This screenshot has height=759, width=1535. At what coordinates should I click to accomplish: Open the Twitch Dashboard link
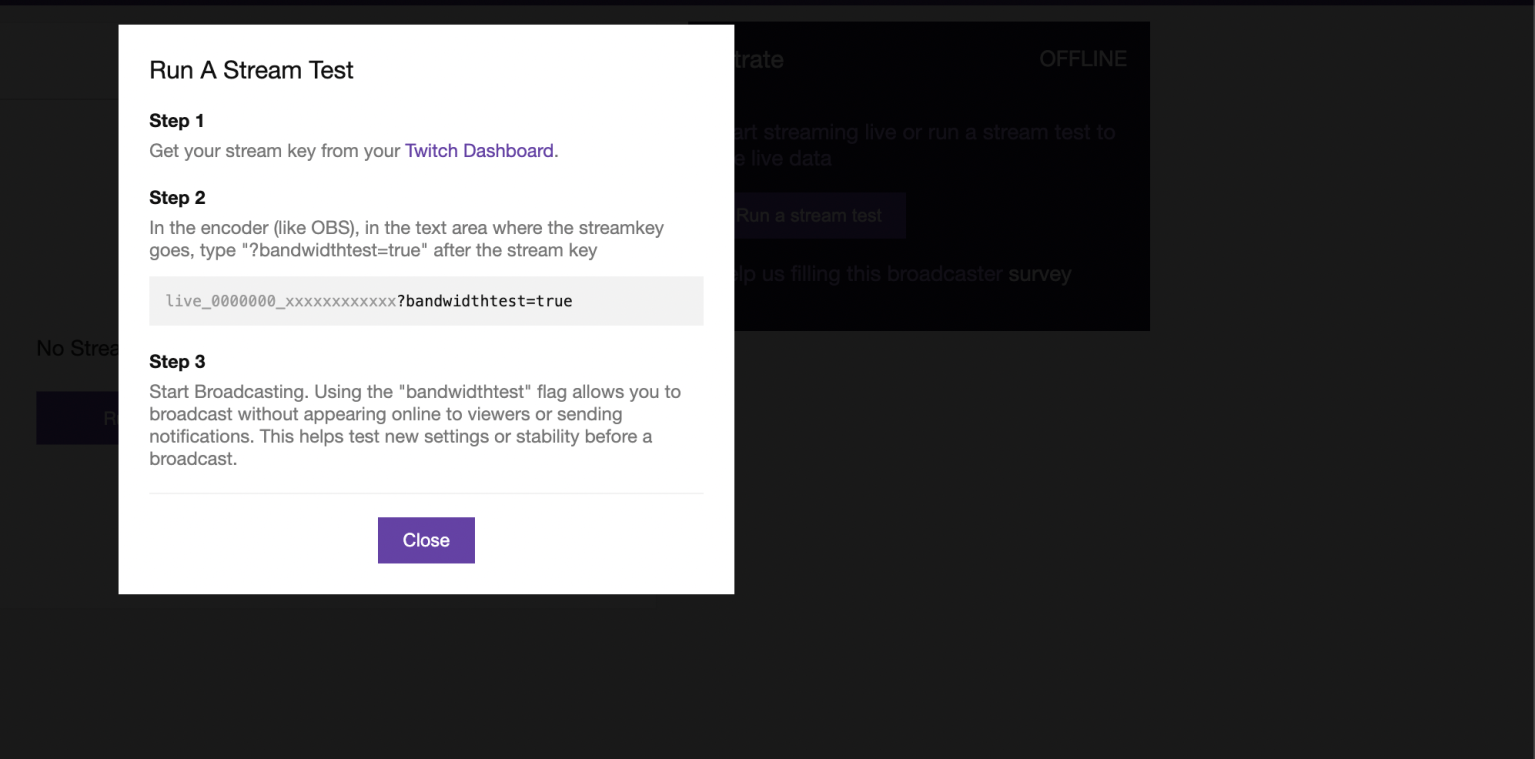click(479, 151)
